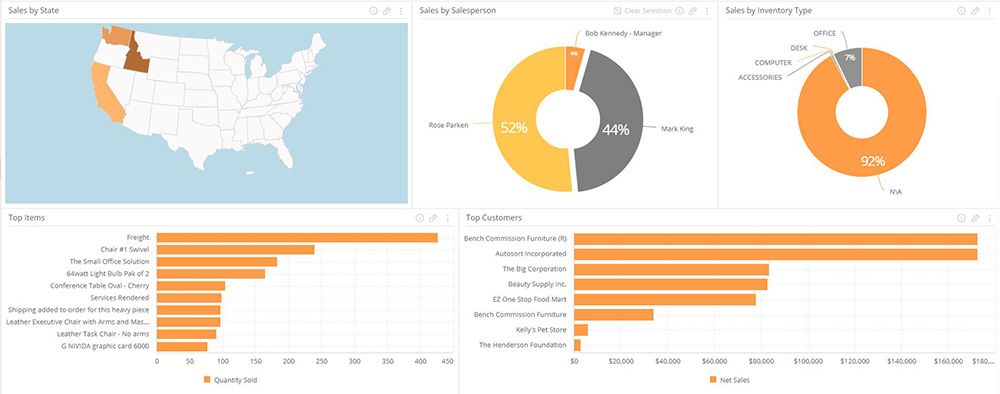Screen dimensions: 1000x394
Task: Click the DESK inventory label
Action: [x=798, y=48]
